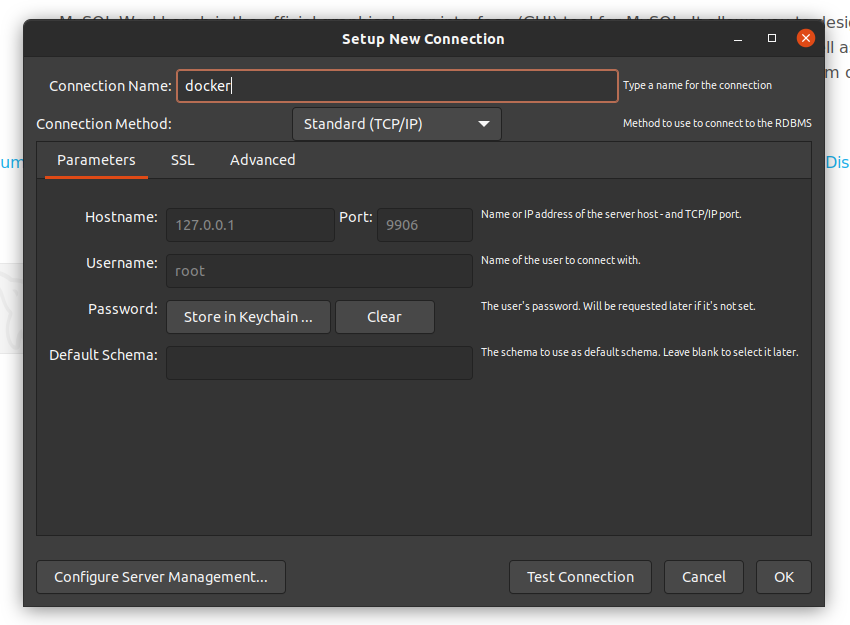
Task: Minimize the Setup New Connection window
Action: 738,38
